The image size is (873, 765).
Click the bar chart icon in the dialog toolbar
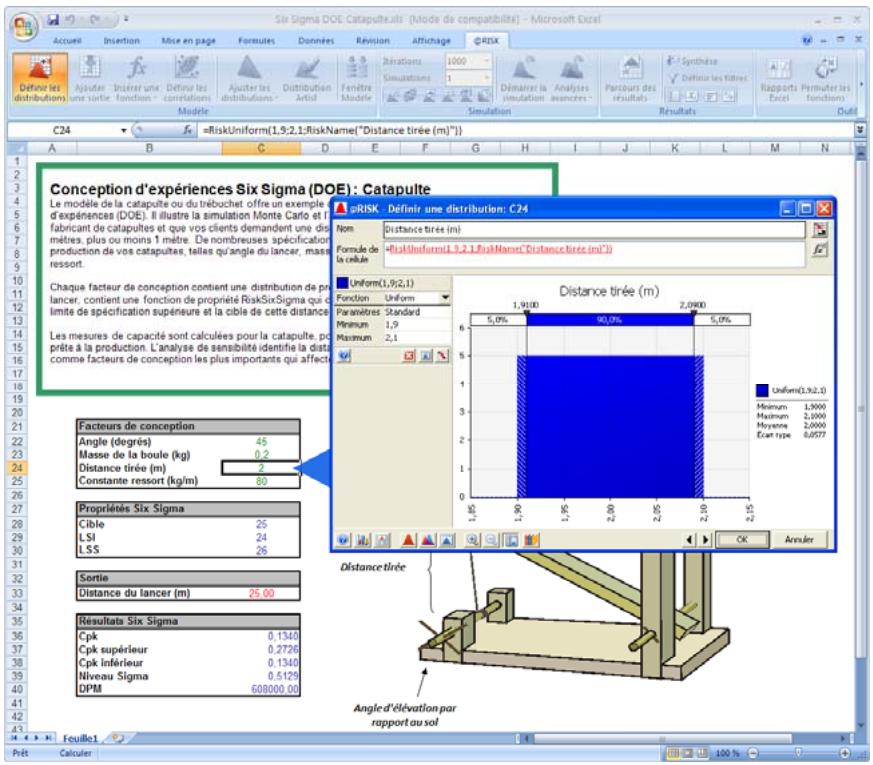[x=363, y=540]
